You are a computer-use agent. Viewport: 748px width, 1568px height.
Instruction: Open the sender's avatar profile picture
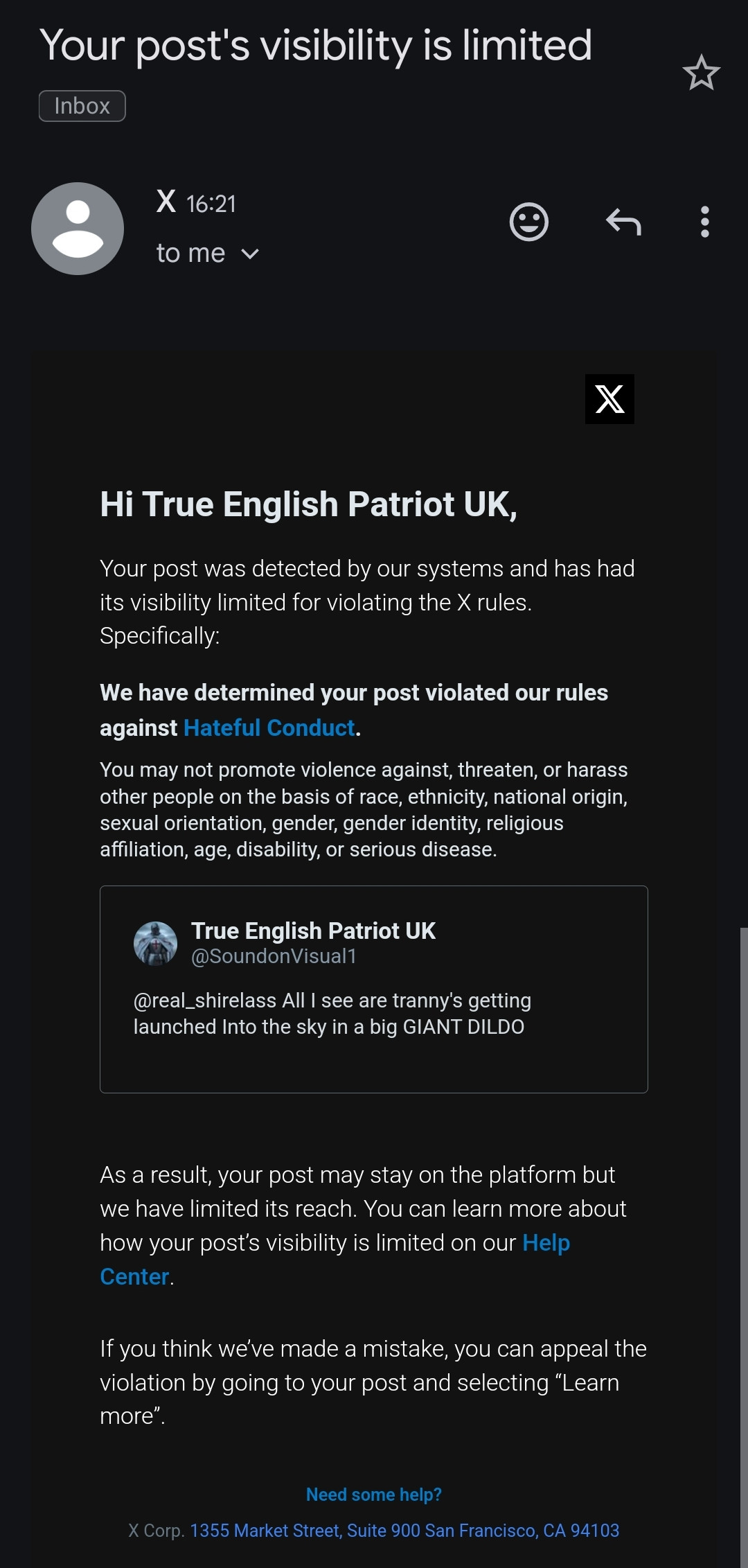pyautogui.click(x=78, y=229)
